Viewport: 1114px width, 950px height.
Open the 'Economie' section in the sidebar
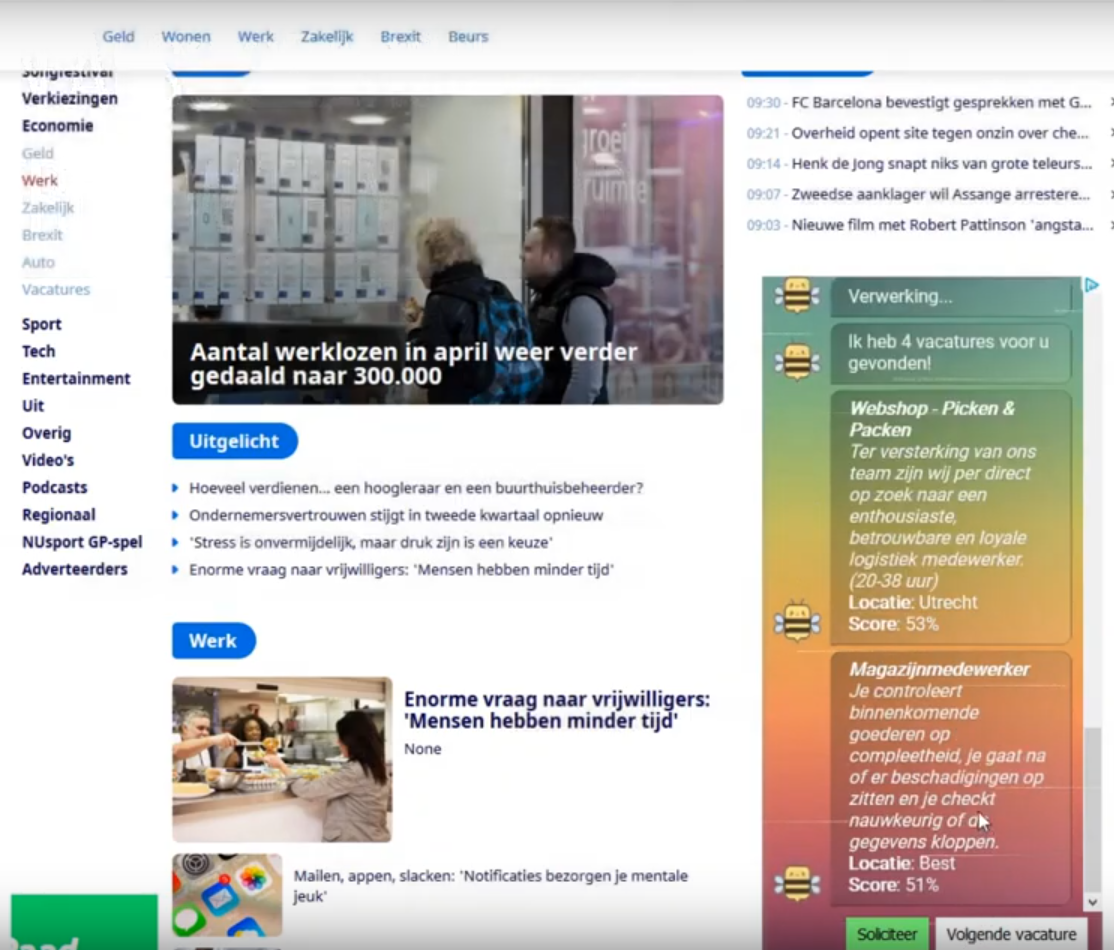(x=57, y=125)
